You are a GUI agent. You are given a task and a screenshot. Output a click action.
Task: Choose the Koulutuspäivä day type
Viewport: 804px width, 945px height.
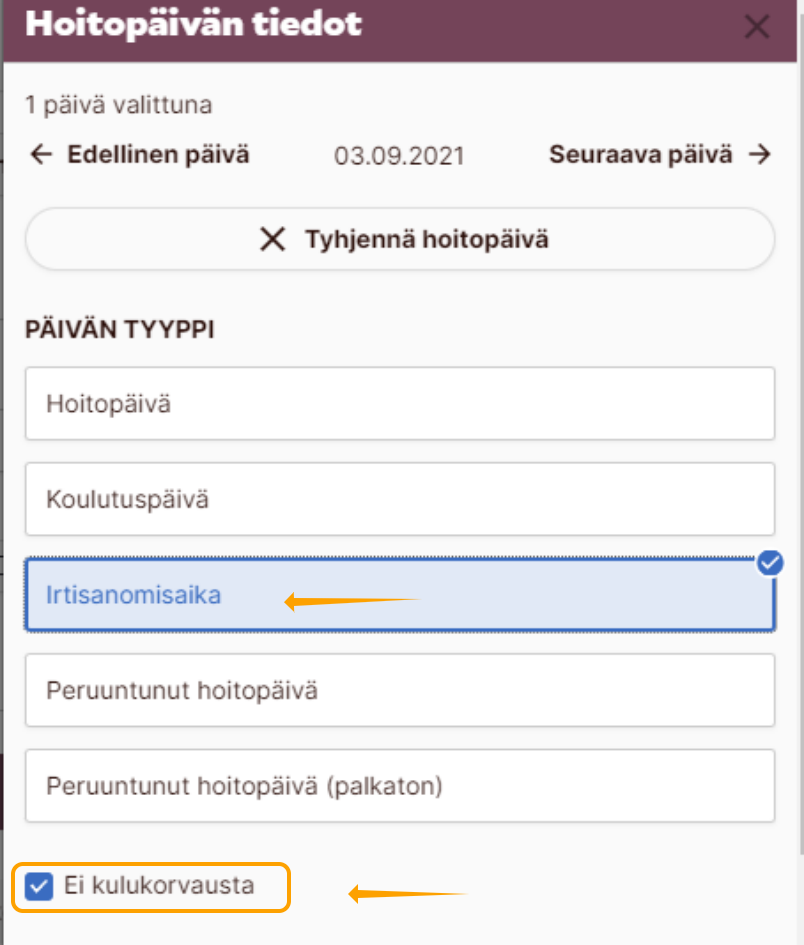click(x=400, y=499)
